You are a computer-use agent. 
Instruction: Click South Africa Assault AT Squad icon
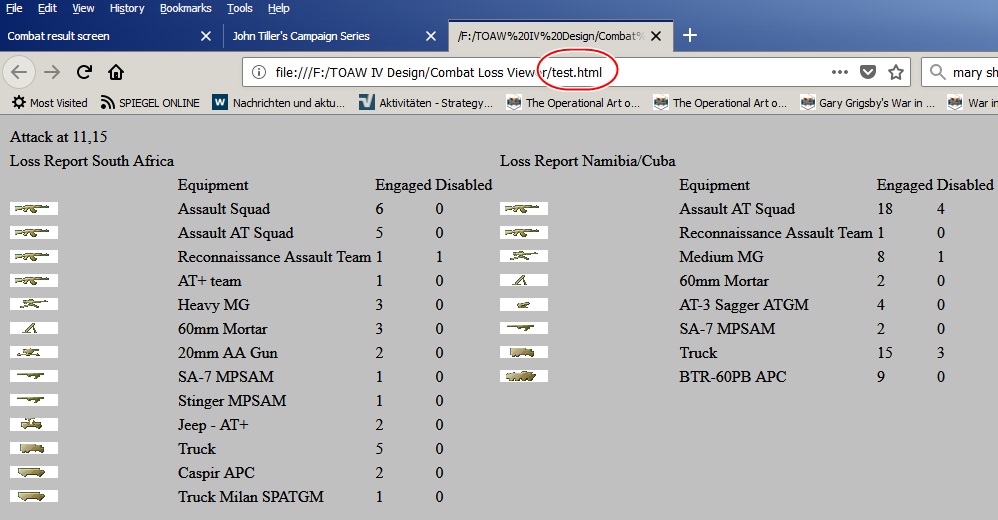[x=34, y=232]
